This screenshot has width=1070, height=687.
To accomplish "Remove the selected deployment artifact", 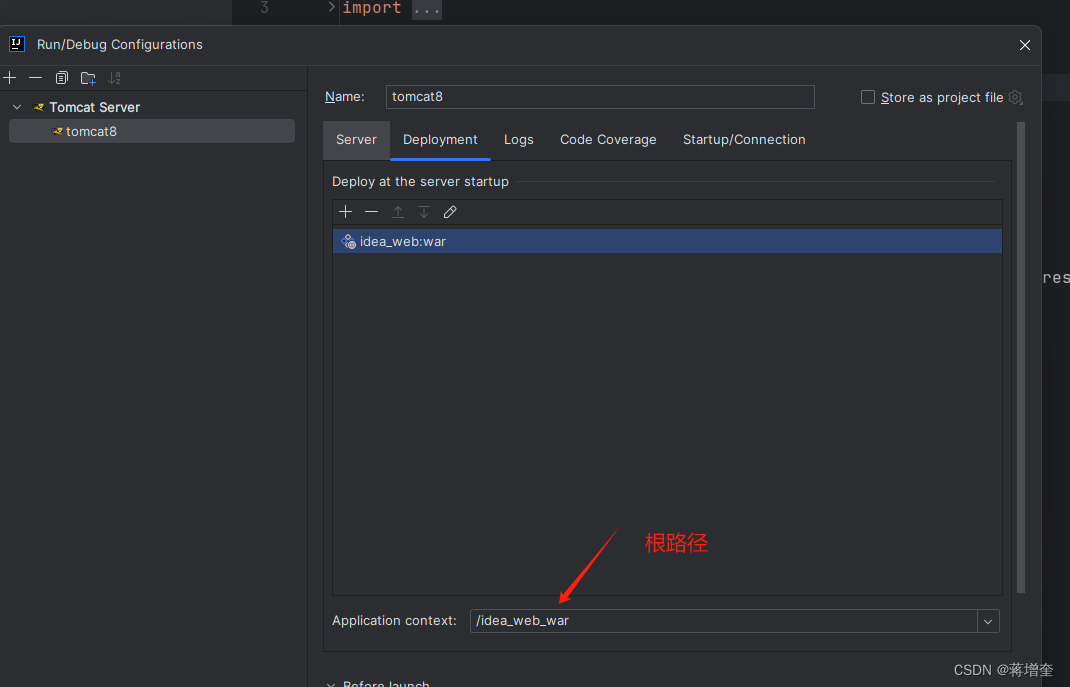I will point(371,212).
